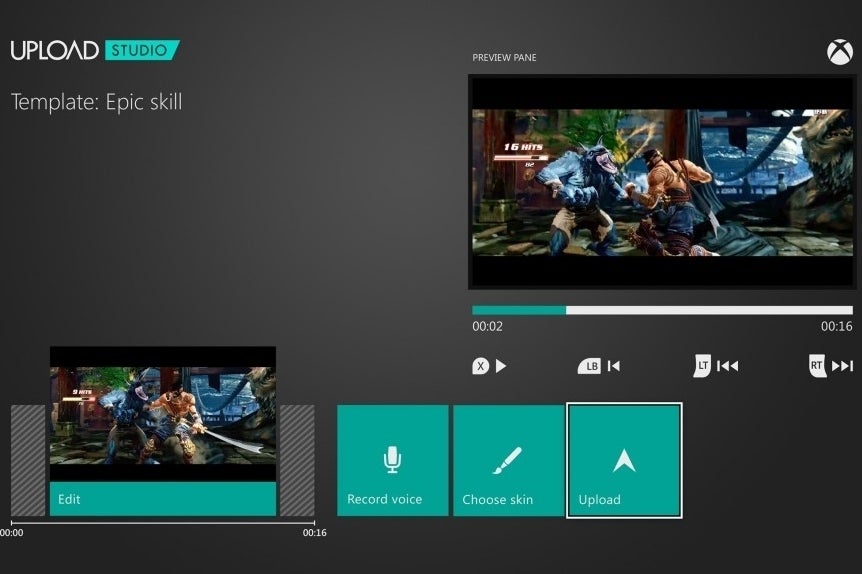Click the preview pane video
The height and width of the screenshot is (574, 862).
click(x=662, y=182)
